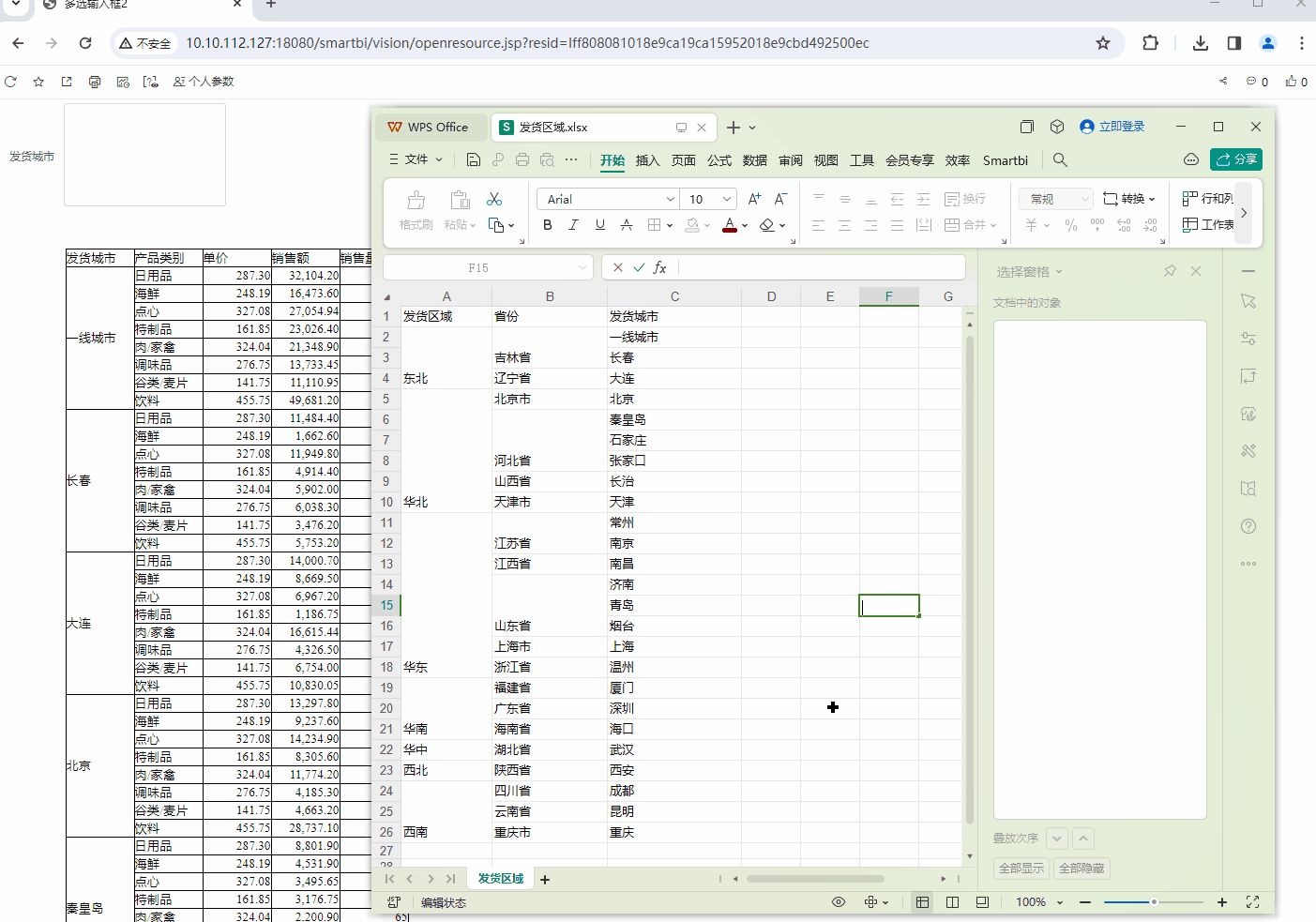Click the Print Preview icon in WPS
Viewport: 1316px width, 922px height.
point(547,159)
